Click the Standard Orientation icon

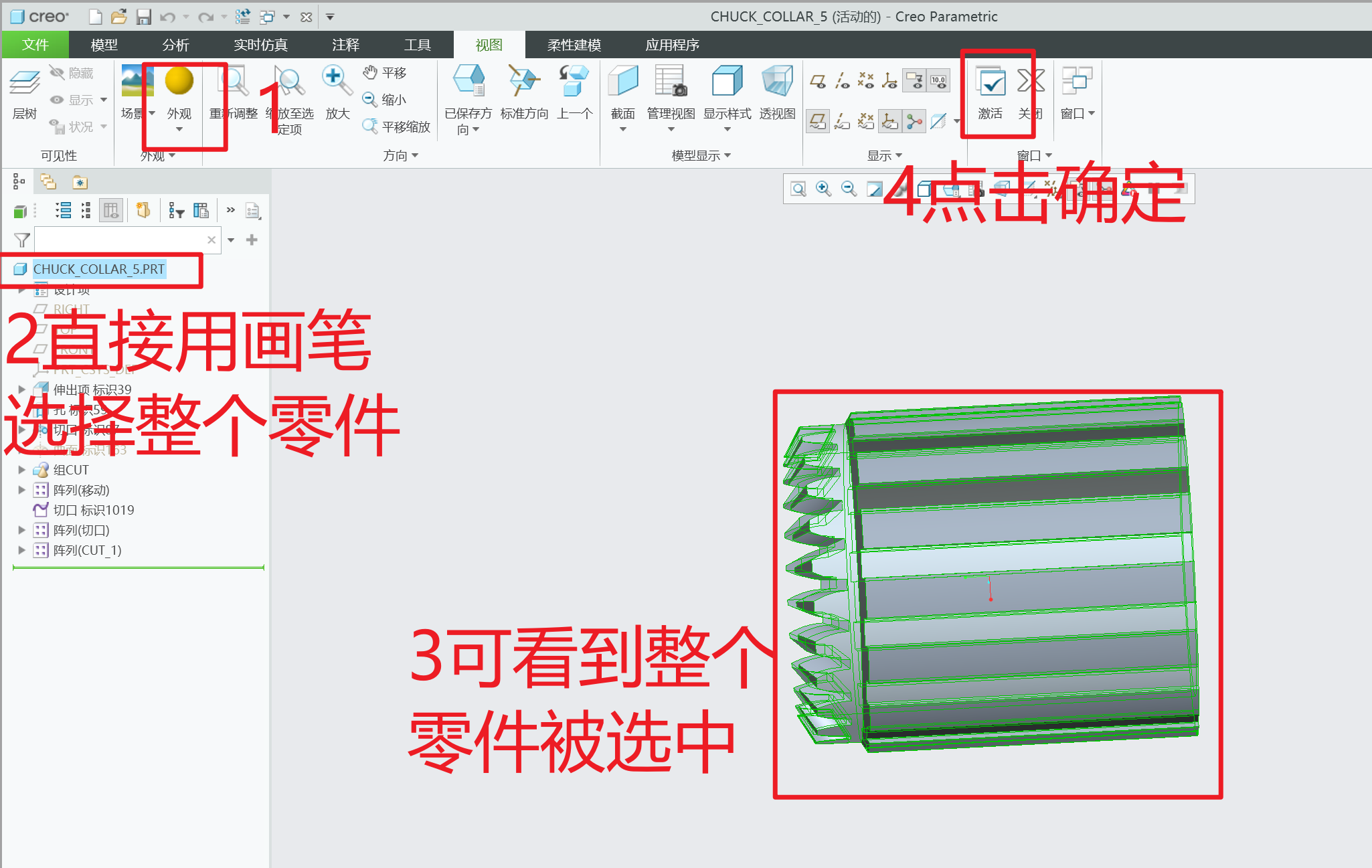point(523,81)
